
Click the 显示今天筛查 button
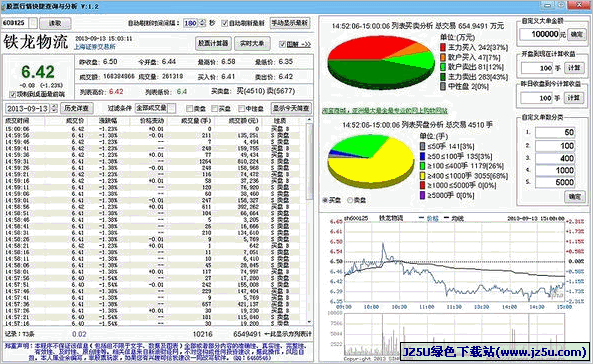click(x=291, y=108)
